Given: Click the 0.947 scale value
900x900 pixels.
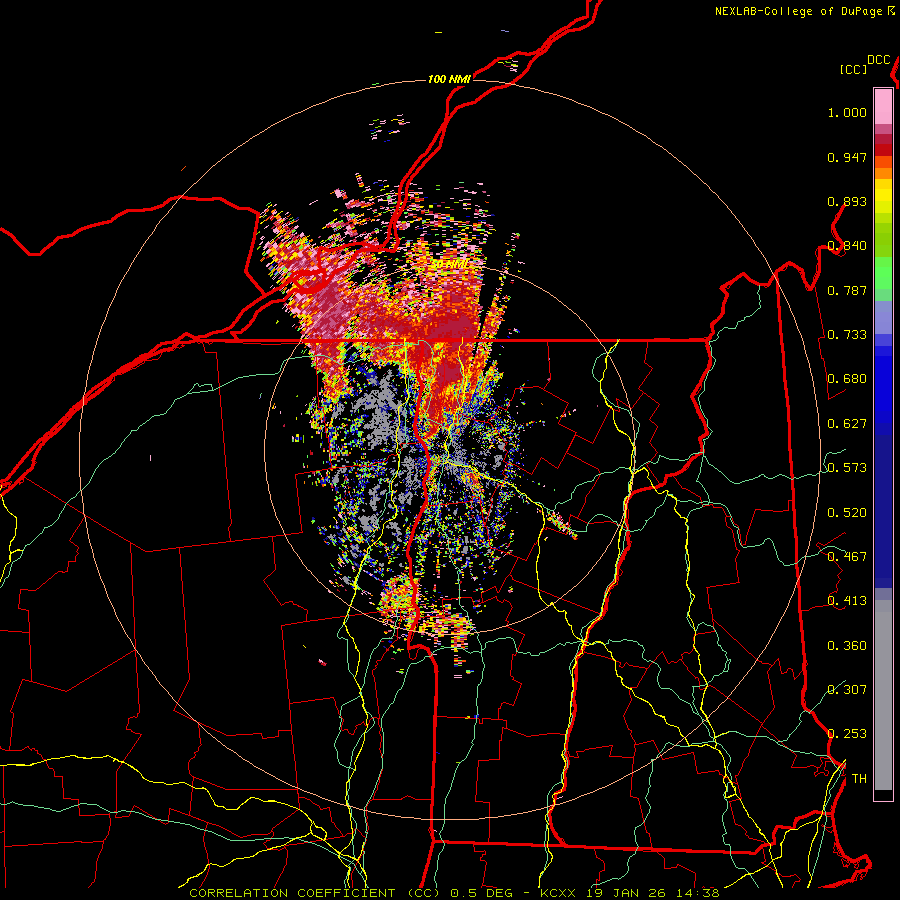Looking at the screenshot, I should coord(847,157).
